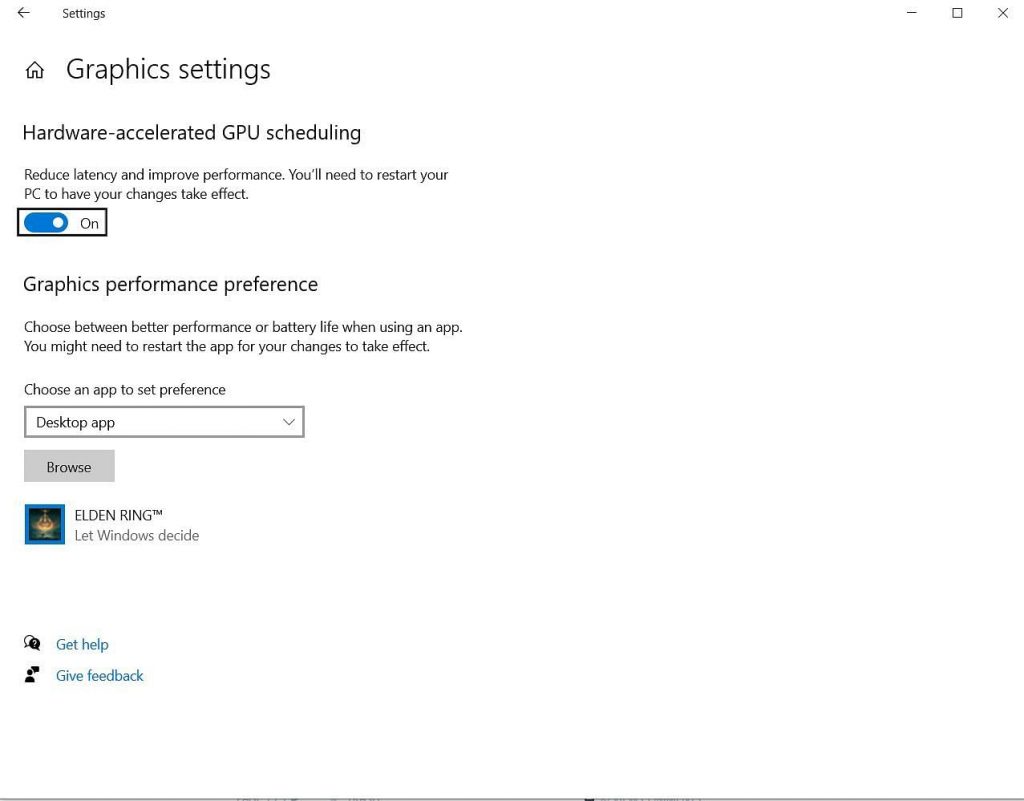Click Let Windows decide under ELDEN RING
This screenshot has width=1024, height=801.
(136, 536)
